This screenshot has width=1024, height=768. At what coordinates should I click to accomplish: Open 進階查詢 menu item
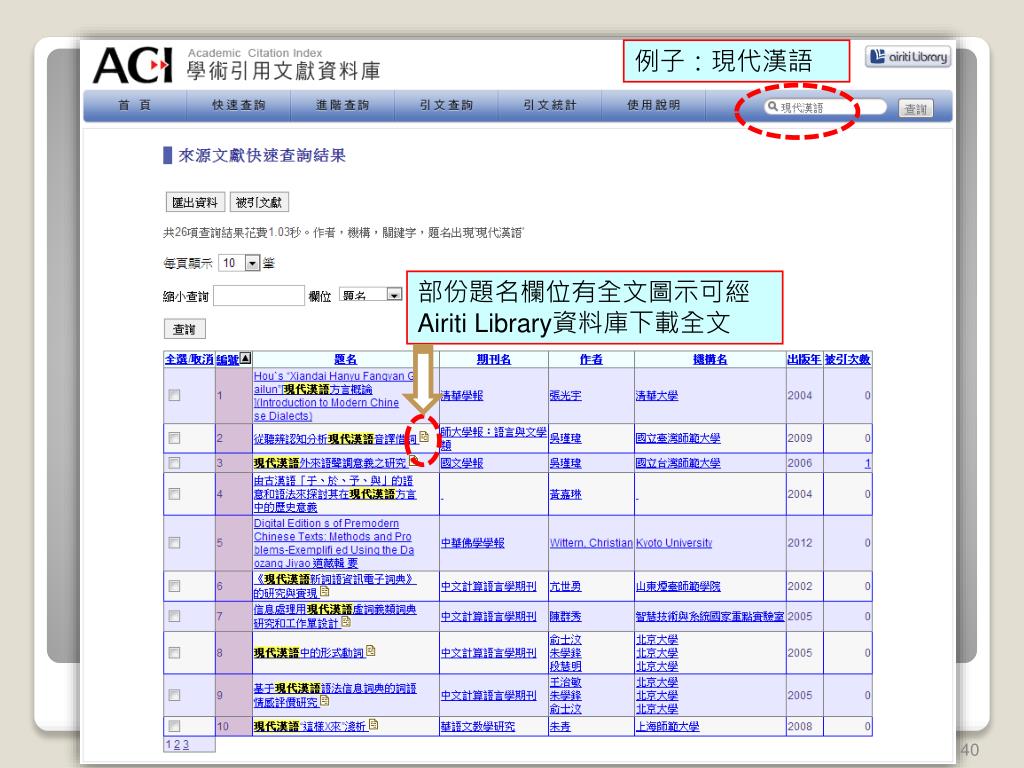pyautogui.click(x=342, y=105)
